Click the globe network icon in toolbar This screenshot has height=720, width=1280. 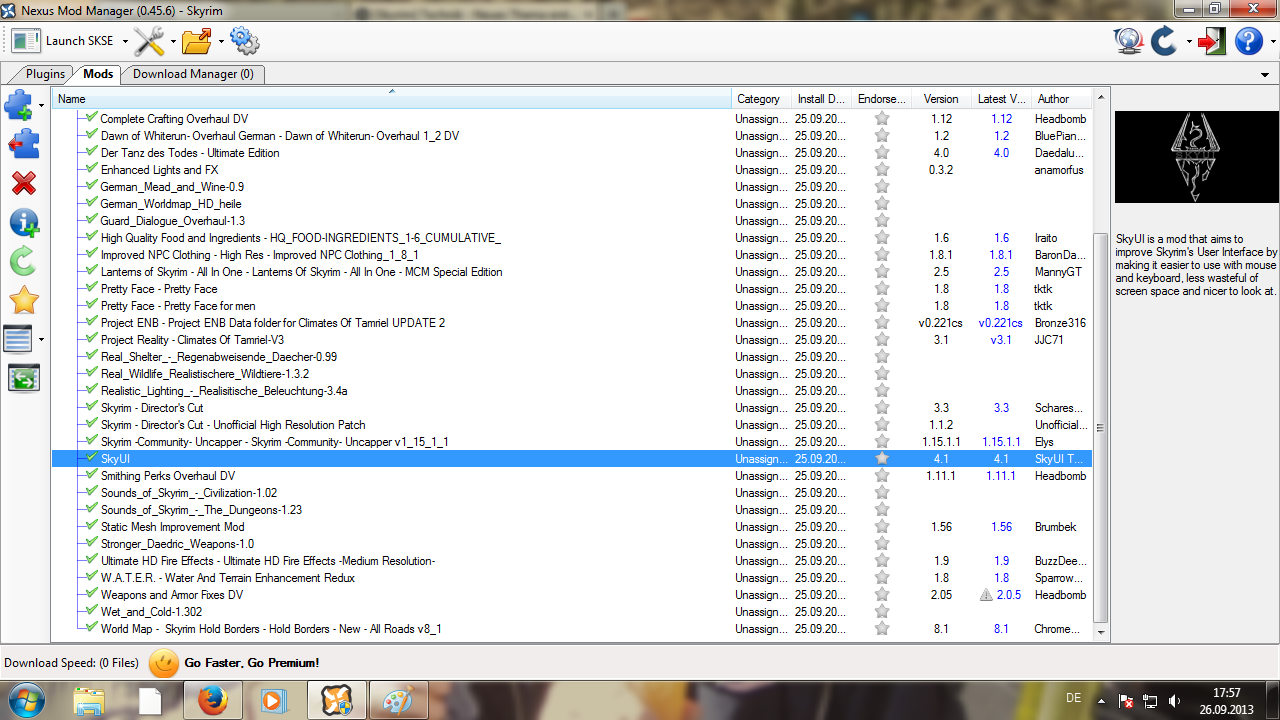[1129, 41]
